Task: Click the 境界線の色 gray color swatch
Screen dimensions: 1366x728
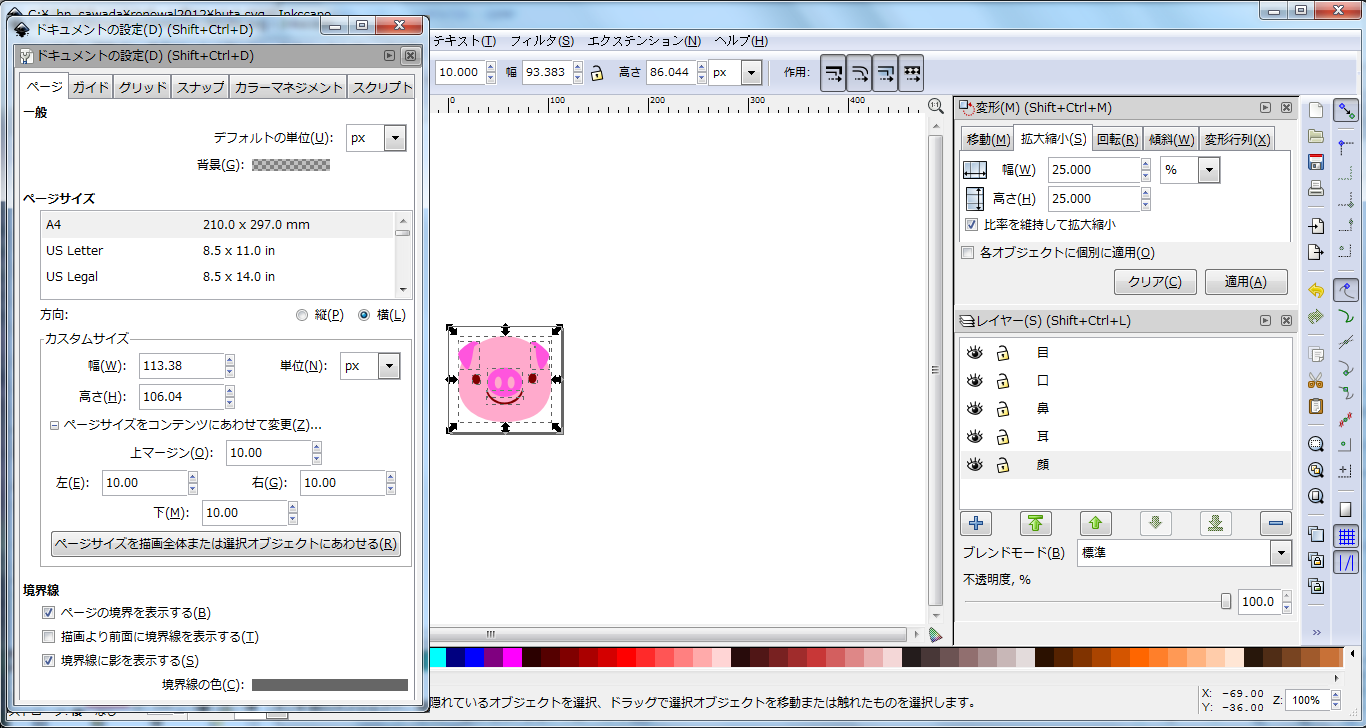Action: tap(329, 685)
